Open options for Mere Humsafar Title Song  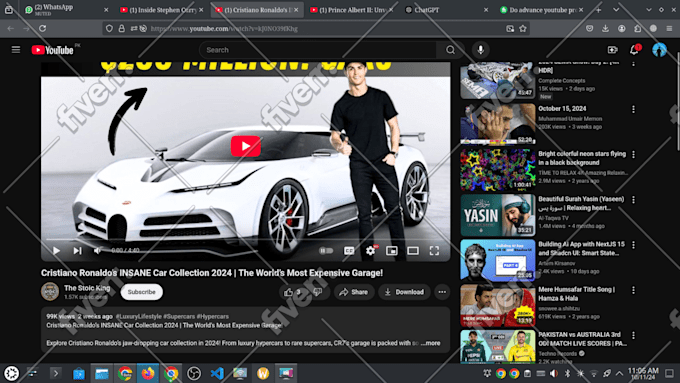point(633,290)
